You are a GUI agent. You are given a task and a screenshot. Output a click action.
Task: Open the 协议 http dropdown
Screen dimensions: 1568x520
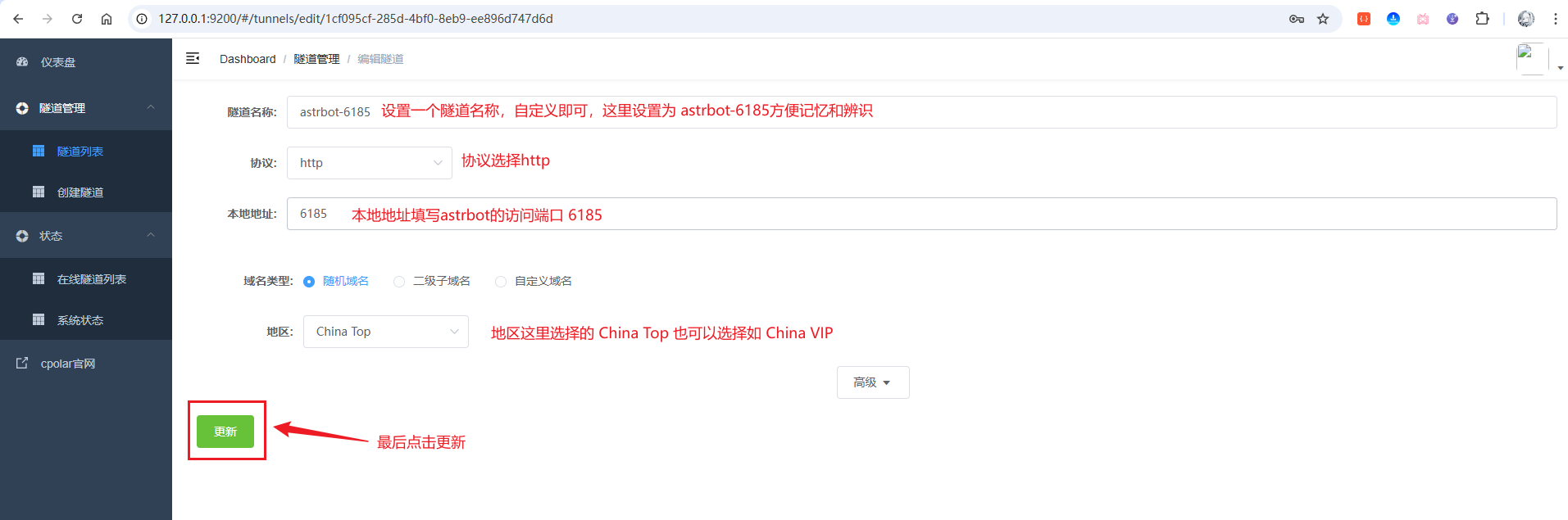tap(370, 163)
